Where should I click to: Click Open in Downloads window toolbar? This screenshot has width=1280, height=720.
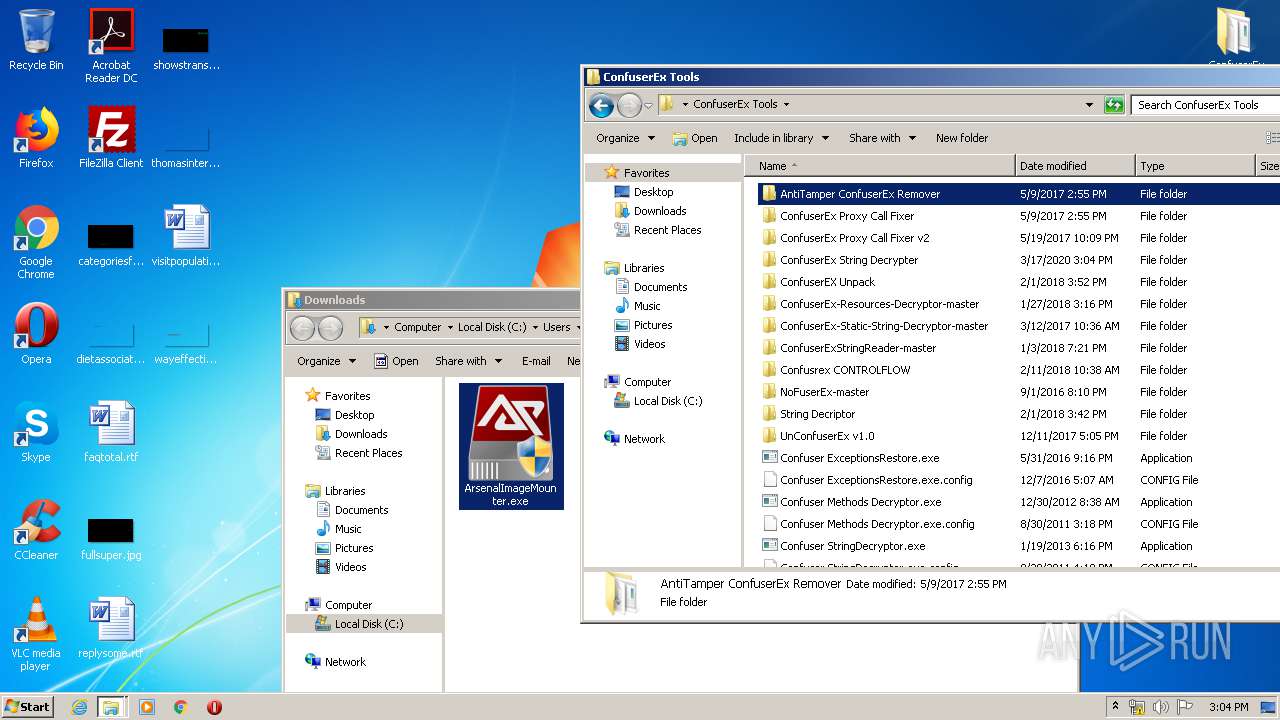(x=396, y=361)
